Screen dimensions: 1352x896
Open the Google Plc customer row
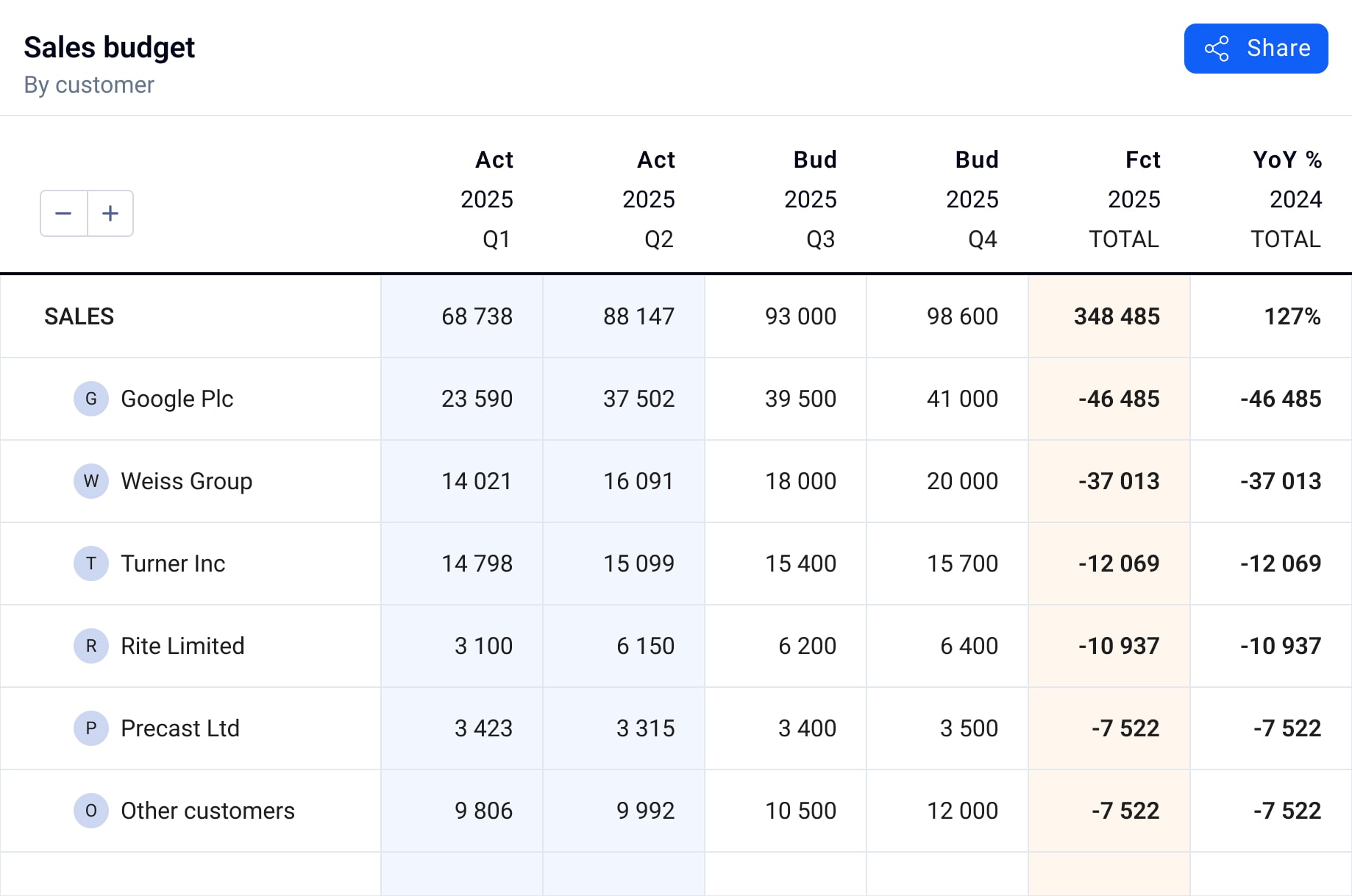coord(177,399)
